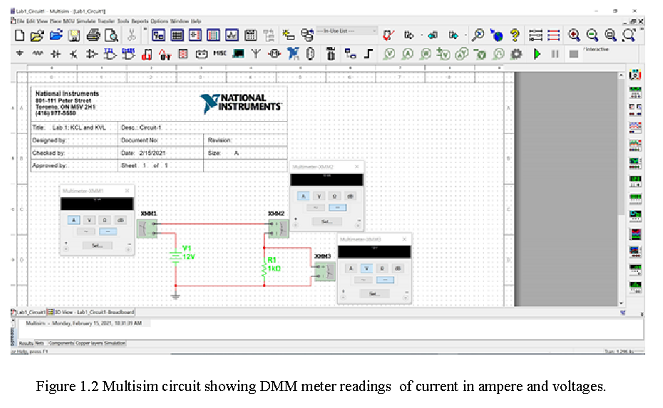Zoom to fit page icon
Screen dimensions: 663x408
coord(629,35)
